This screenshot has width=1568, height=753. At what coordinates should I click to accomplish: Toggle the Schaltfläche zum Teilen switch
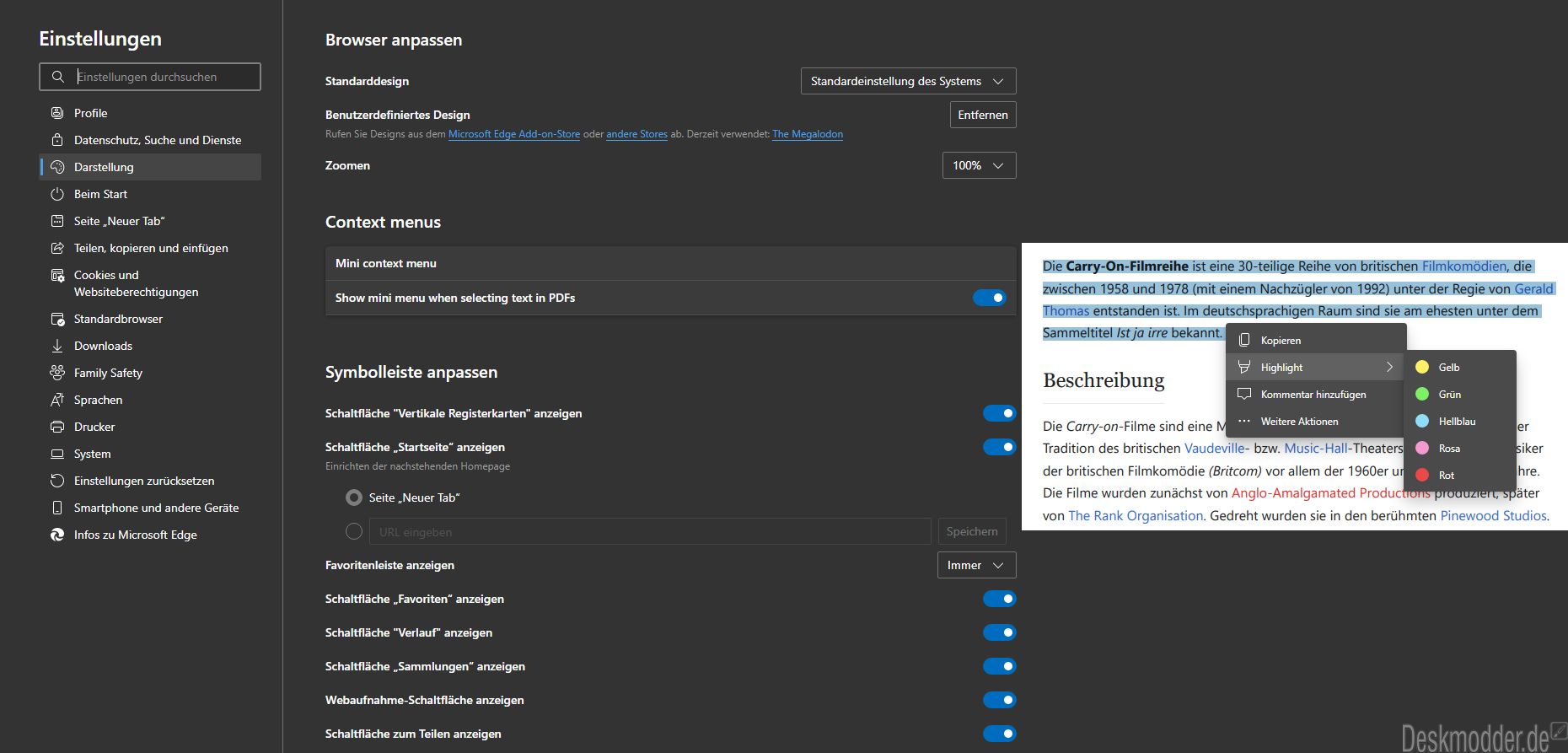[1000, 734]
